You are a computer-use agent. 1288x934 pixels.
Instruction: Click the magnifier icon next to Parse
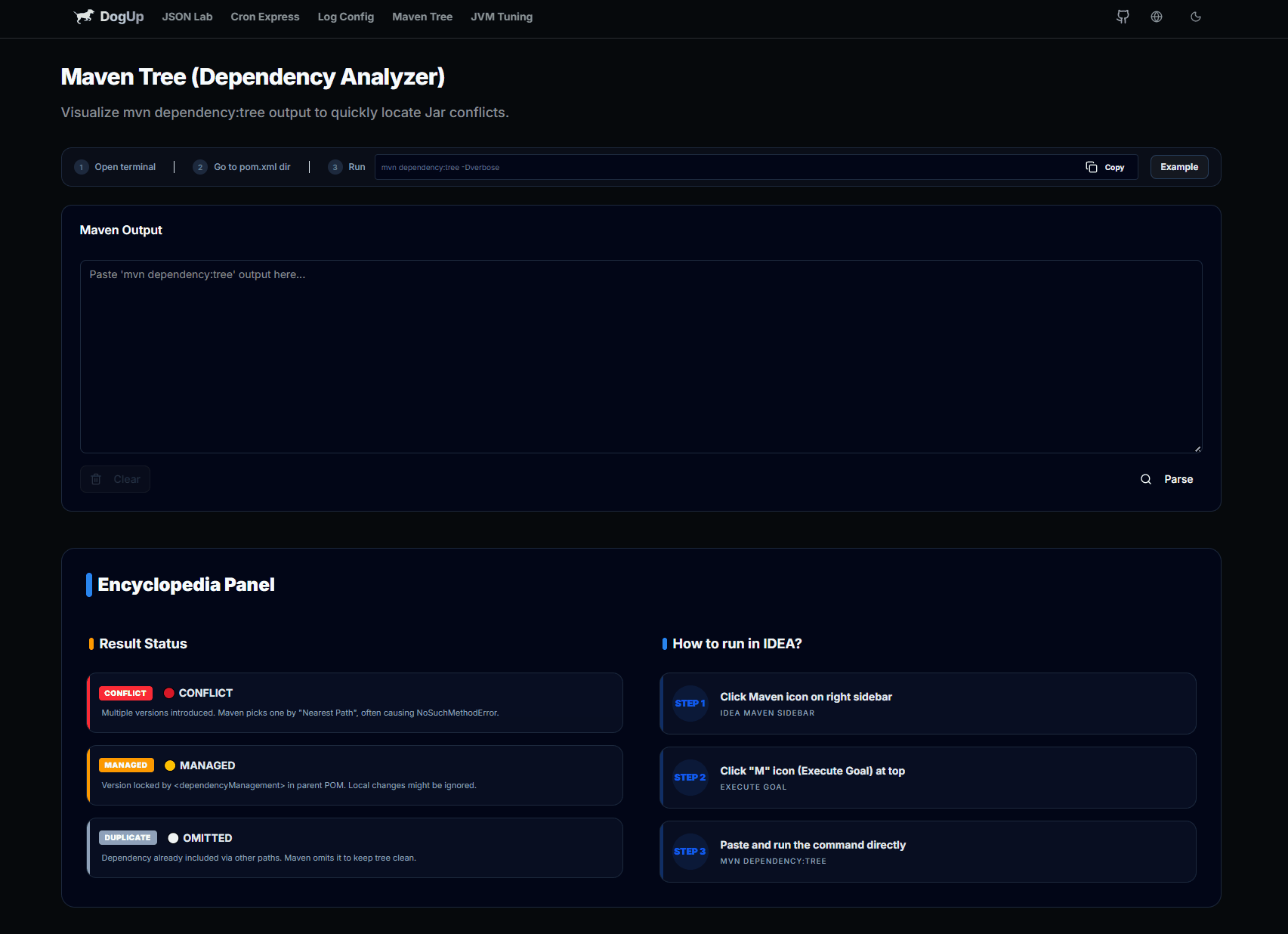click(1146, 479)
